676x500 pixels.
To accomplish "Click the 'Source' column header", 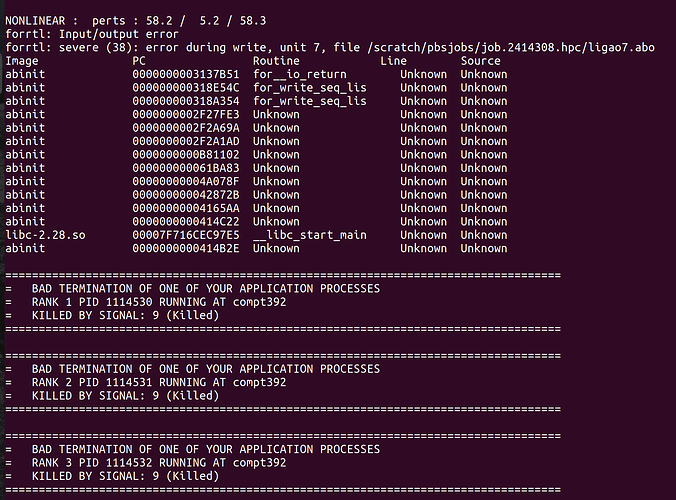I will [x=480, y=61].
